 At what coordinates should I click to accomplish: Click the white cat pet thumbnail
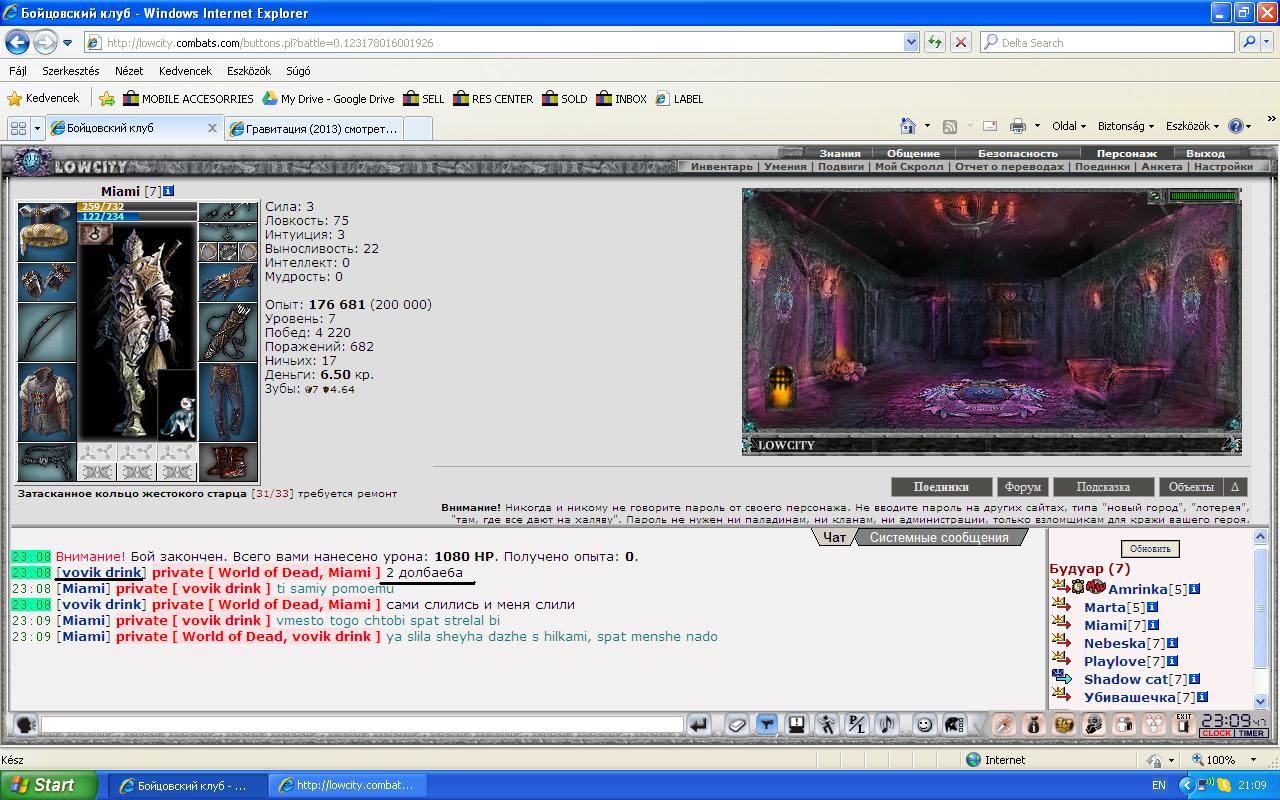[x=177, y=407]
